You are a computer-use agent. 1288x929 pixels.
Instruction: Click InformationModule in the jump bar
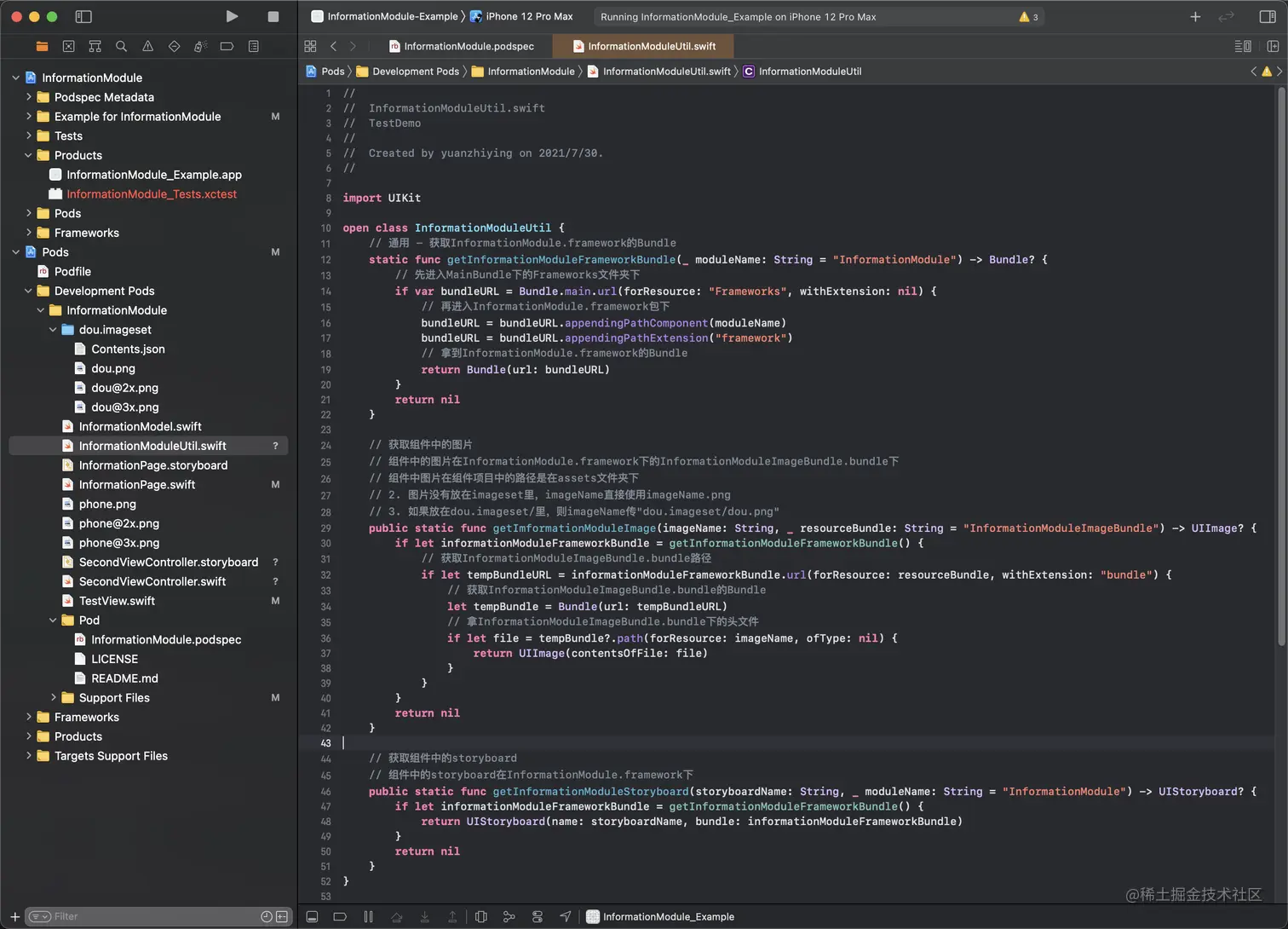[x=523, y=72]
